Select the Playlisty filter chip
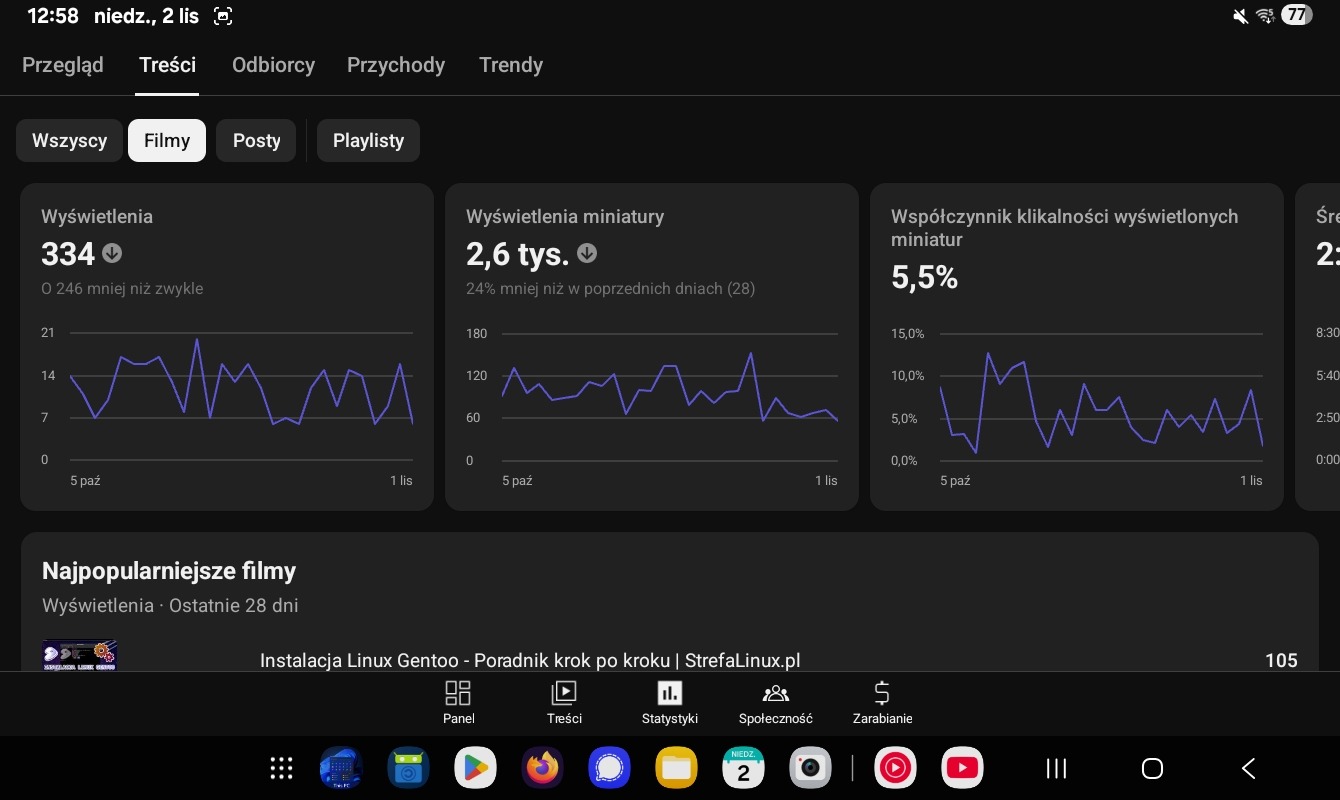Viewport: 1340px width, 800px height. coord(368,141)
